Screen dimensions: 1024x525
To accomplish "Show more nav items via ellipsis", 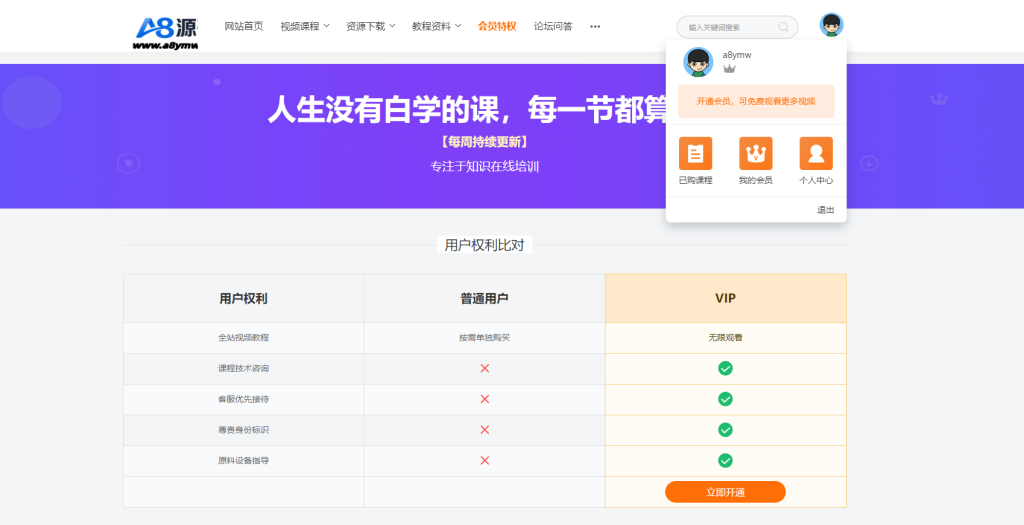I will (595, 27).
